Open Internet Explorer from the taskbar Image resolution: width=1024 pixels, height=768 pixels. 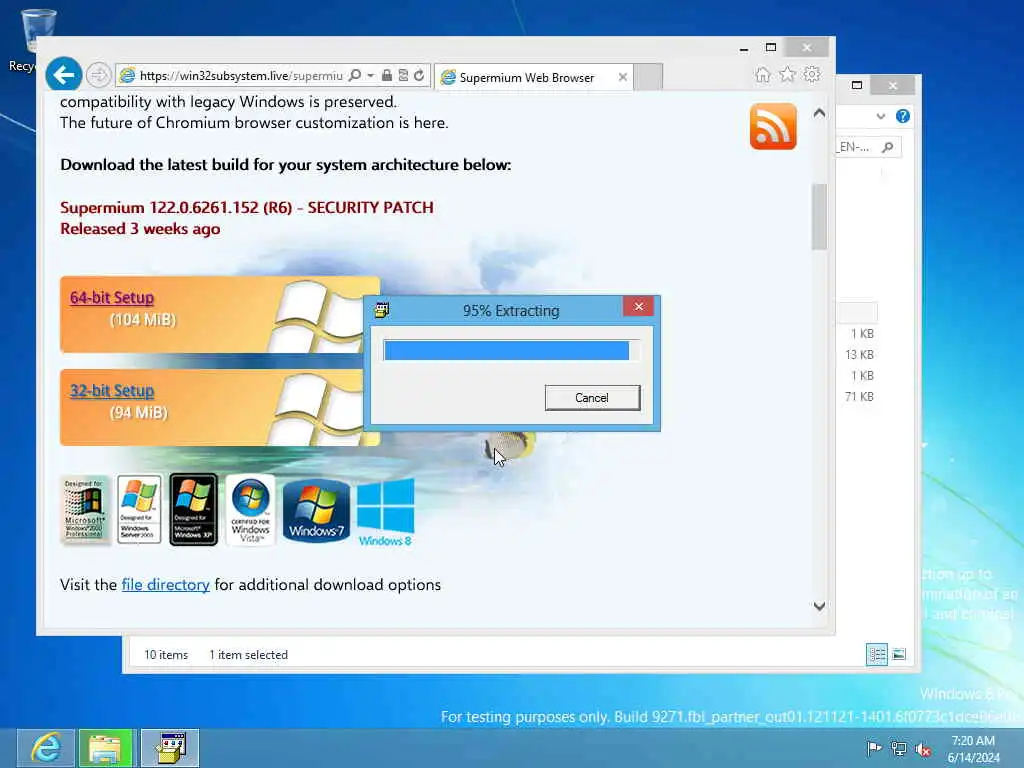(x=46, y=748)
